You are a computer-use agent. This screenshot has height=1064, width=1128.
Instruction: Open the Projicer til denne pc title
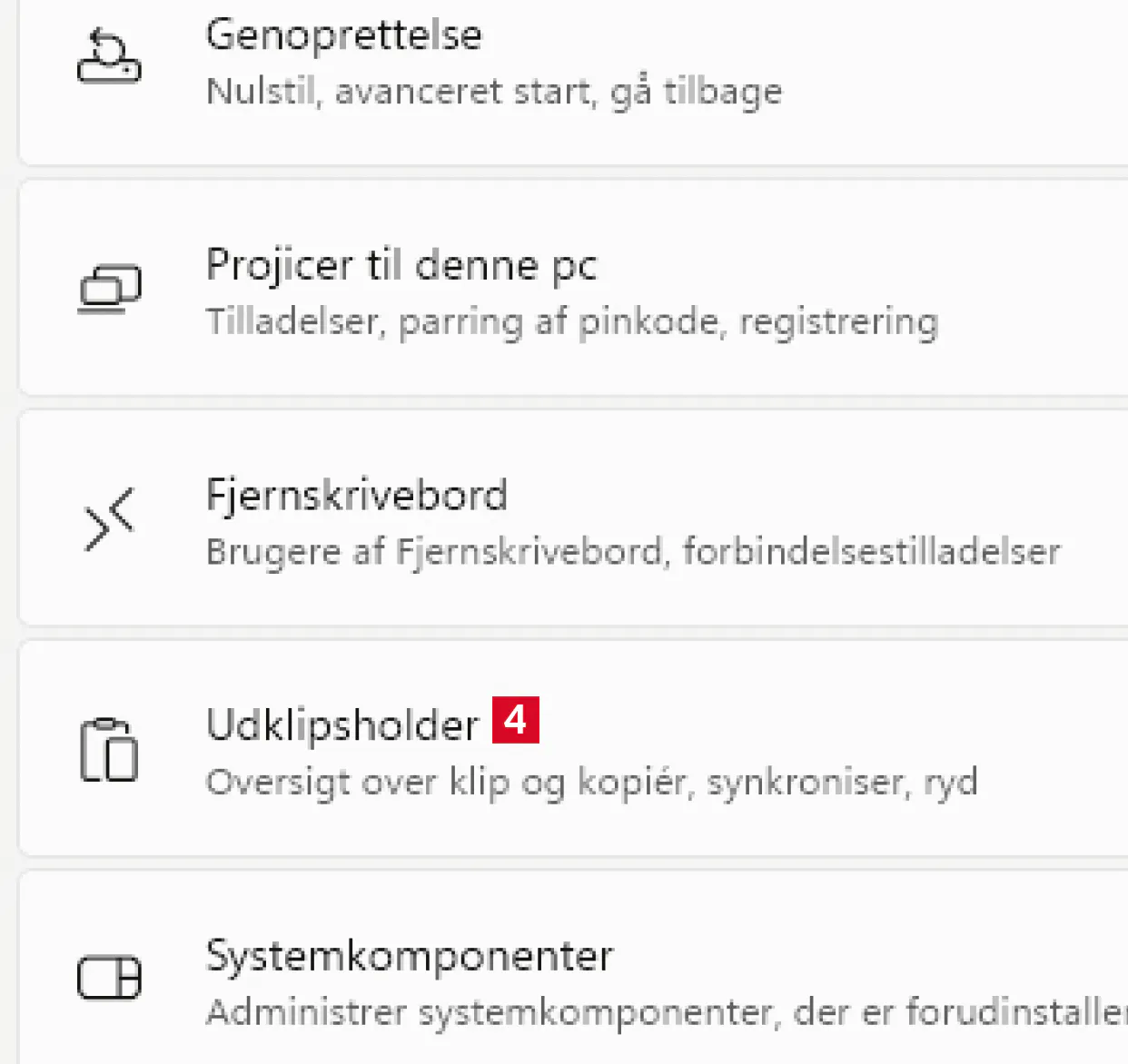tap(401, 265)
